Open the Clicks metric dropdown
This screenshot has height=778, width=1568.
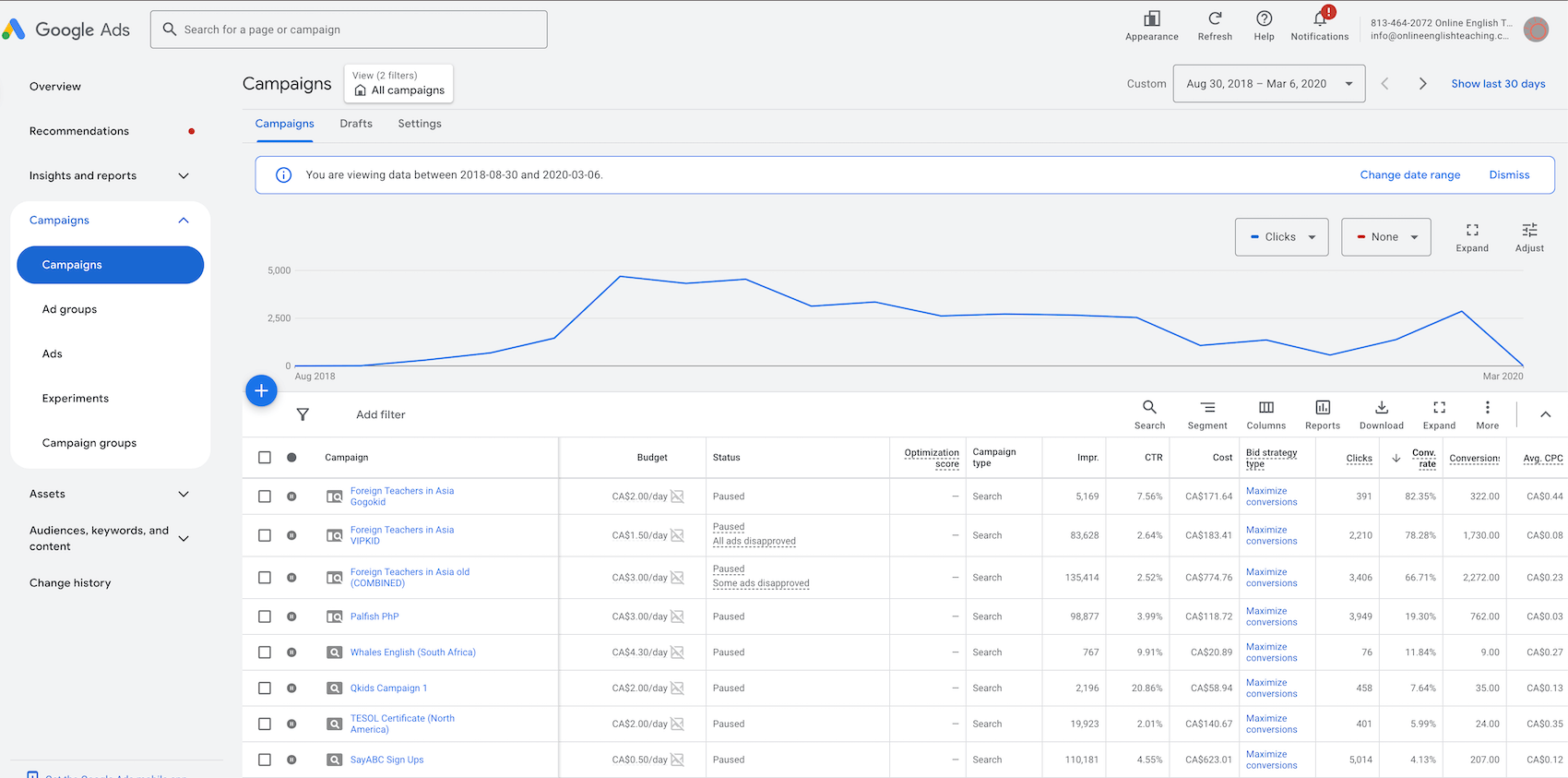tap(1282, 237)
